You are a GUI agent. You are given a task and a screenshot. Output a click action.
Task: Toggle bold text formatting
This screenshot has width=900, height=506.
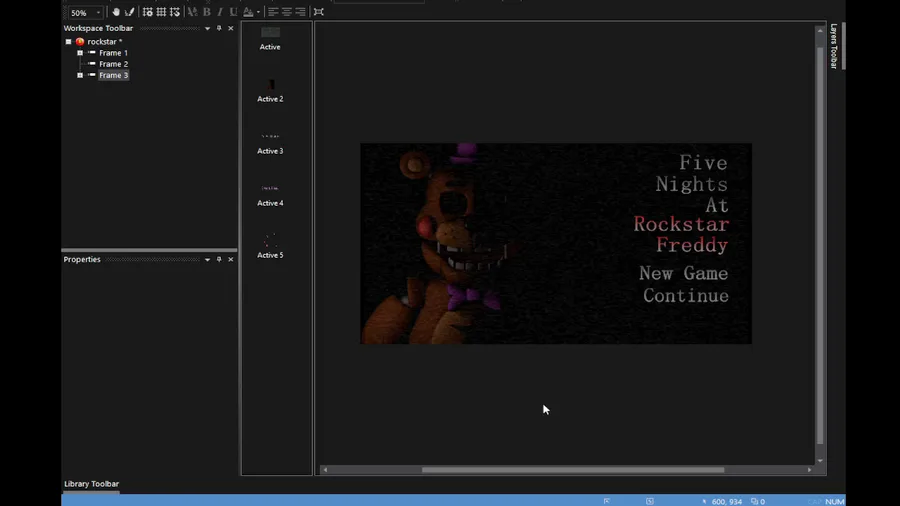(207, 11)
